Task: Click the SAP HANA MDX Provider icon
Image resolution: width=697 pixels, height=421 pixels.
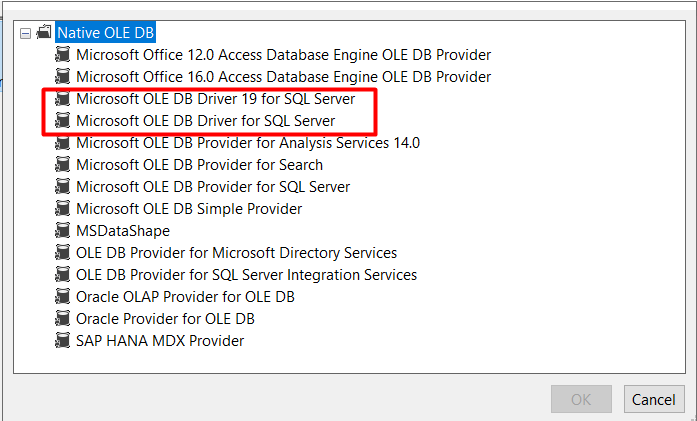Action: [64, 341]
